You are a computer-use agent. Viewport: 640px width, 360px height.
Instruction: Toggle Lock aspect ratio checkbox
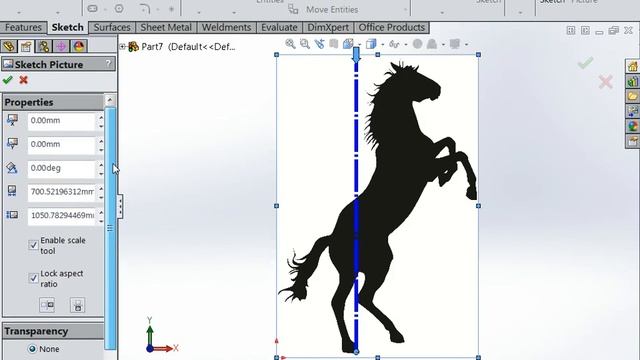pyautogui.click(x=33, y=278)
